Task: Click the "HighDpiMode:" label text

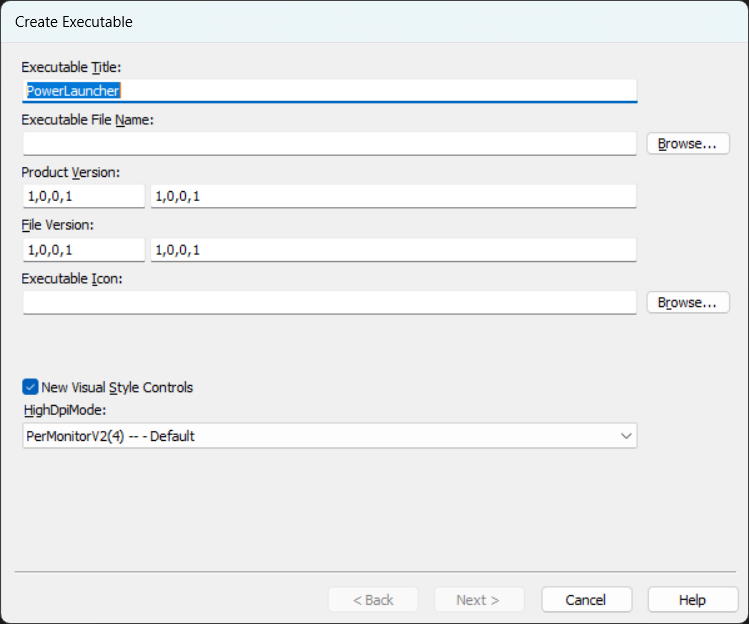Action: click(64, 410)
